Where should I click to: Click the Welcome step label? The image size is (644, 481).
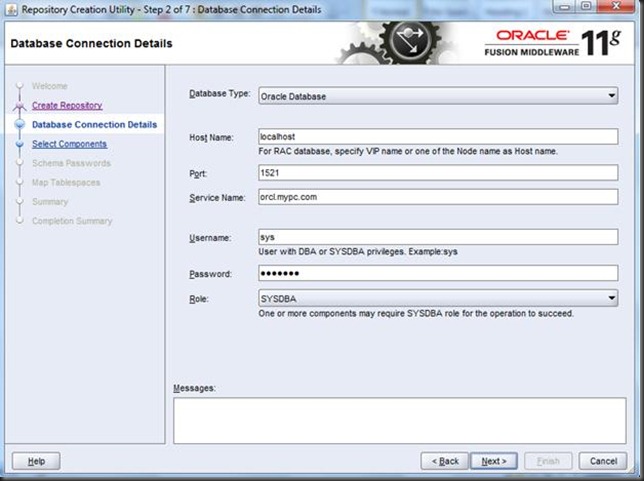pos(50,86)
